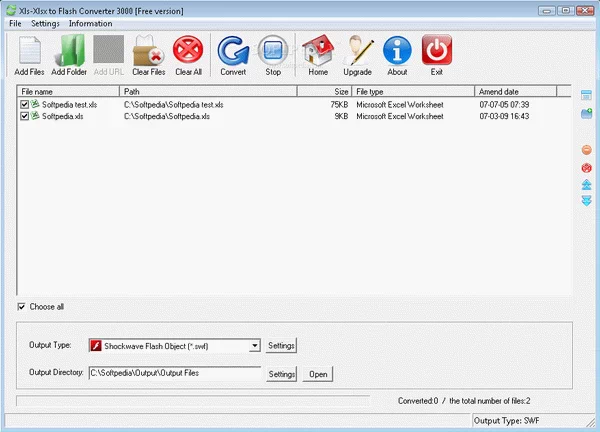Click the Output Directory path field
Screen dimensions: 600x432
click(175, 373)
